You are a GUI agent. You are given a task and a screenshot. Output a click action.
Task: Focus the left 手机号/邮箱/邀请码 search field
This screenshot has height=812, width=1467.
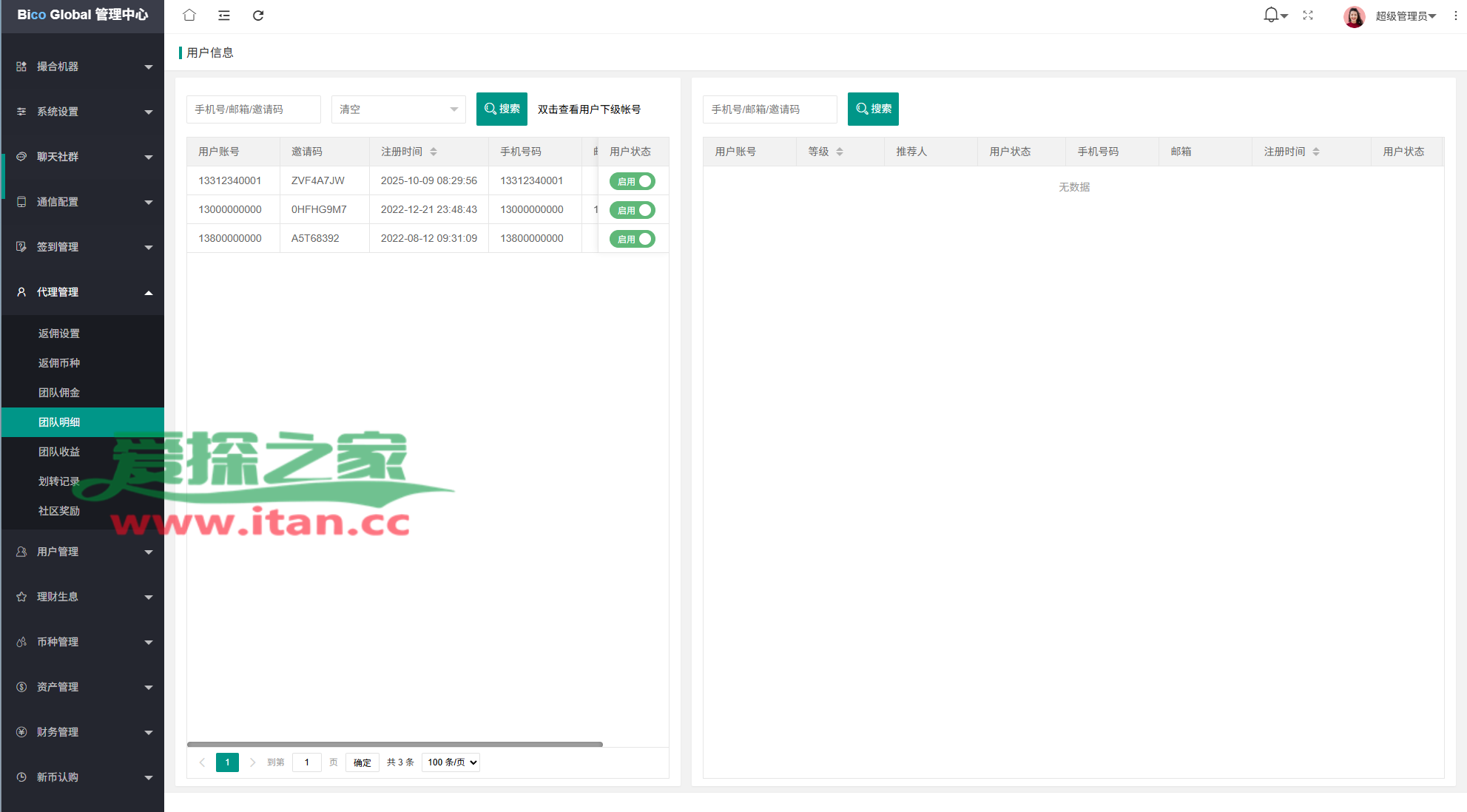point(253,109)
